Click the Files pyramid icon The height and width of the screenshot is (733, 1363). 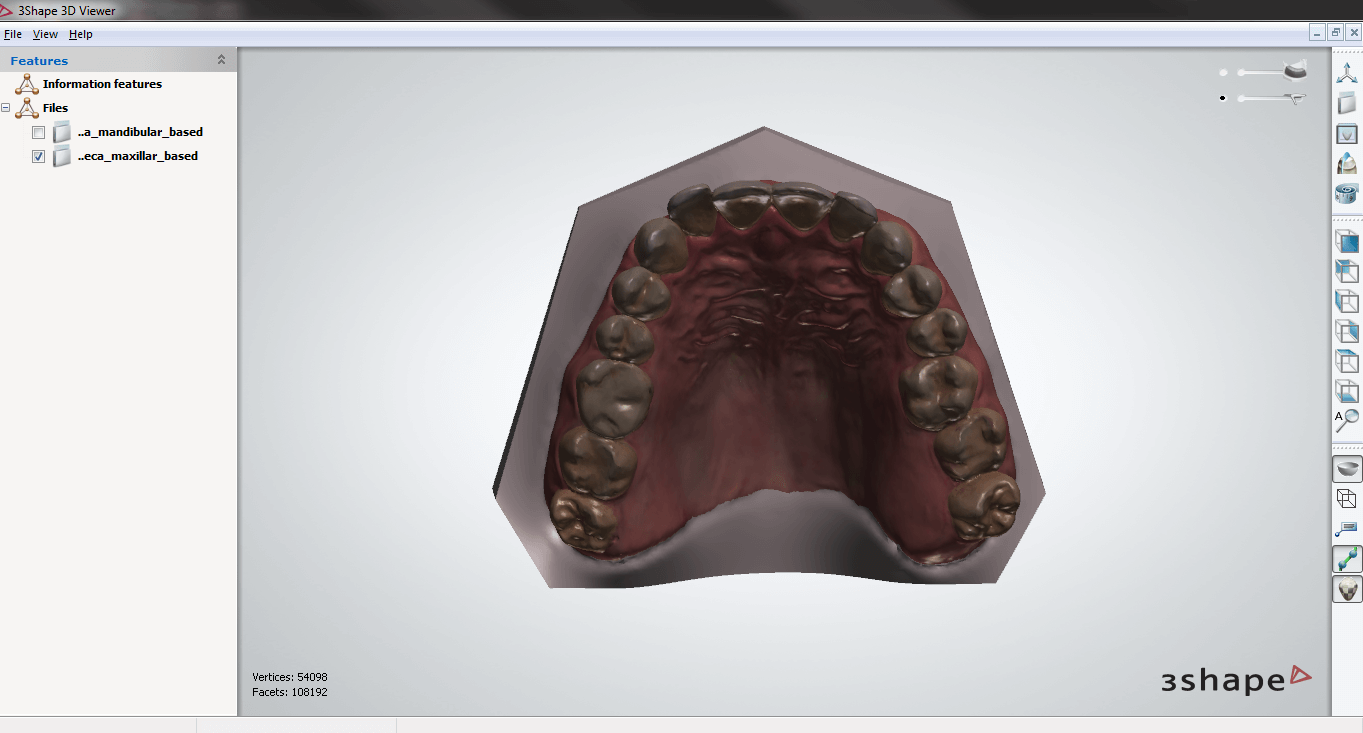(27, 108)
